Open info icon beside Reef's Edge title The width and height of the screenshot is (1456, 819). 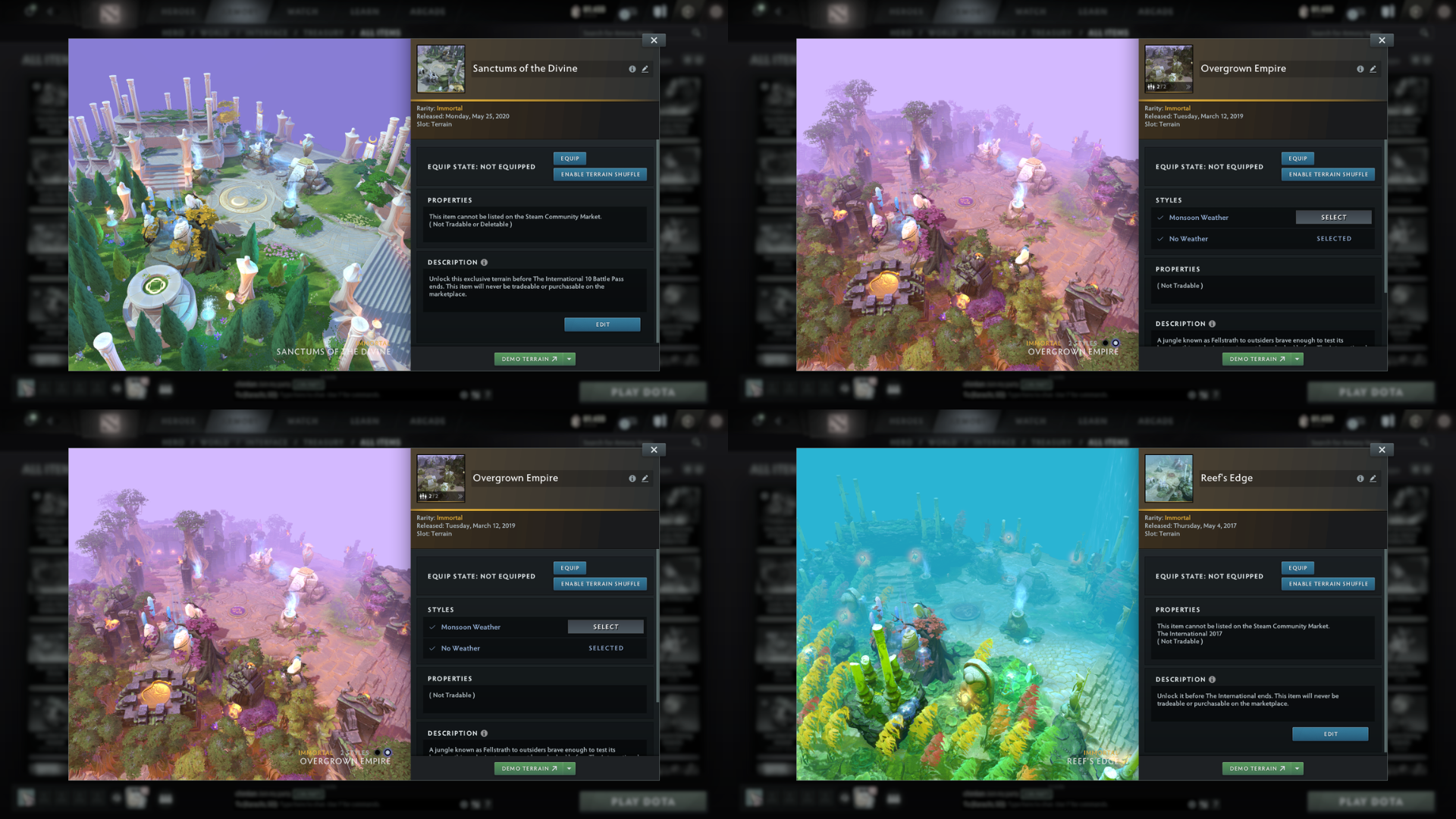click(1360, 479)
